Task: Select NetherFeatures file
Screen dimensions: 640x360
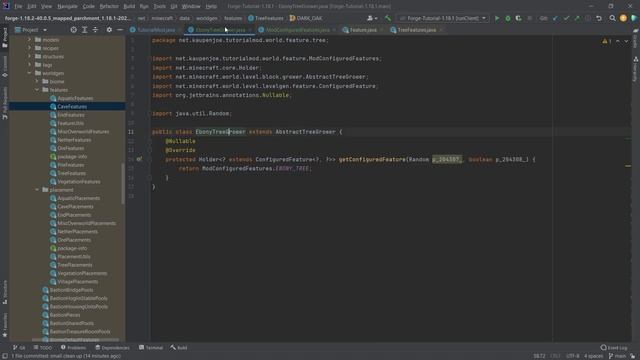Action: pyautogui.click(x=74, y=140)
